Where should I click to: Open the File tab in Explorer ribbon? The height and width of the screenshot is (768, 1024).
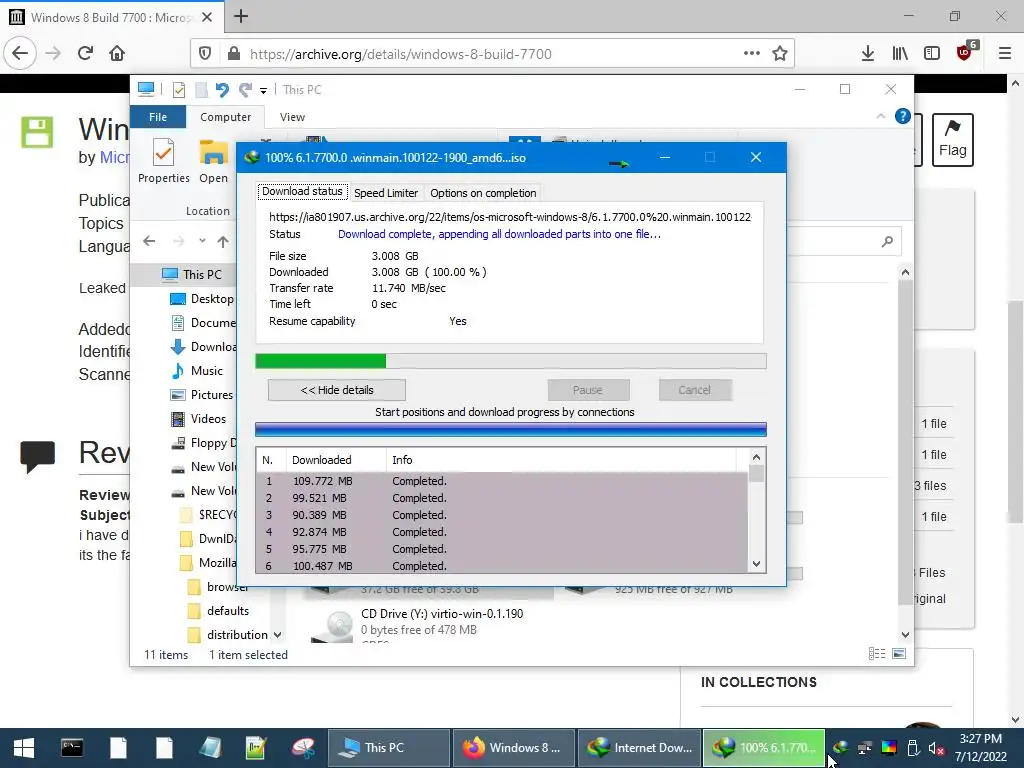(158, 117)
